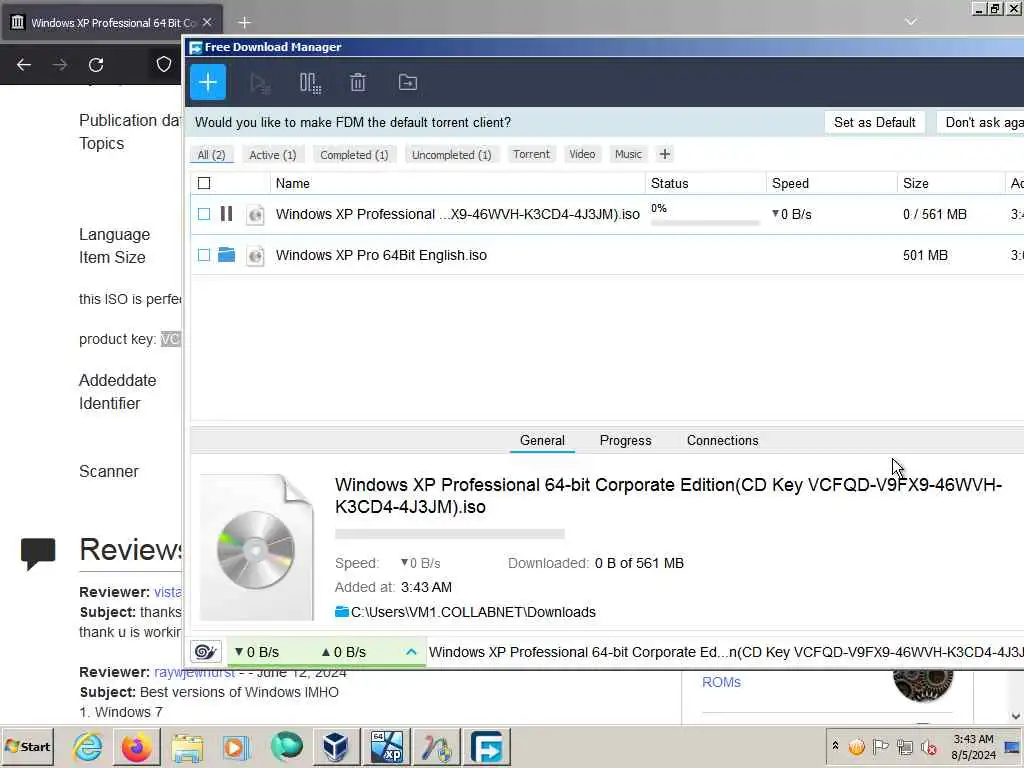Select the Windows XP Pro 64Bit English.iso row

[x=607, y=255]
